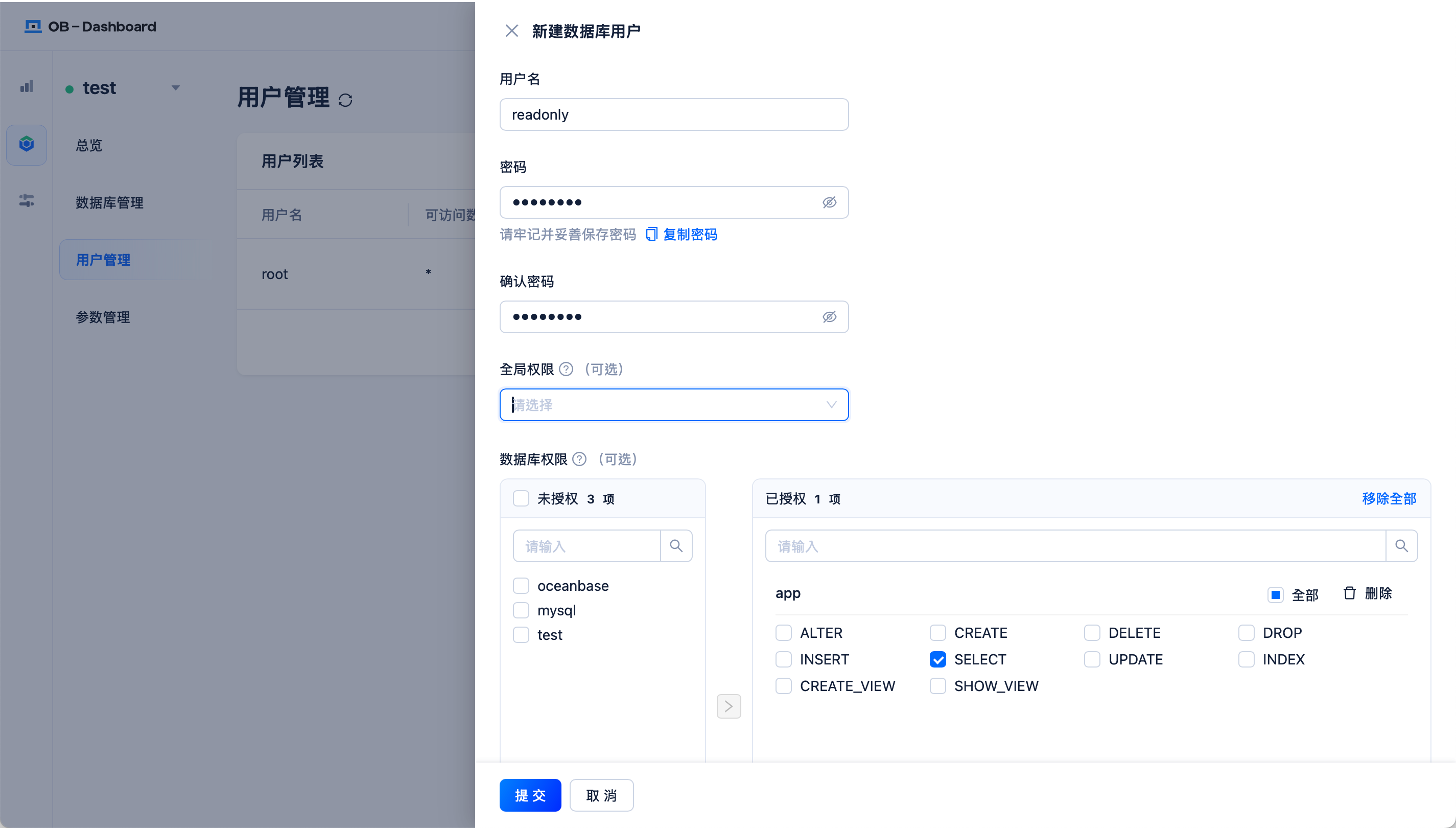The image size is (1456, 828).
Task: Reveal the confirm password field contents
Action: tap(829, 317)
